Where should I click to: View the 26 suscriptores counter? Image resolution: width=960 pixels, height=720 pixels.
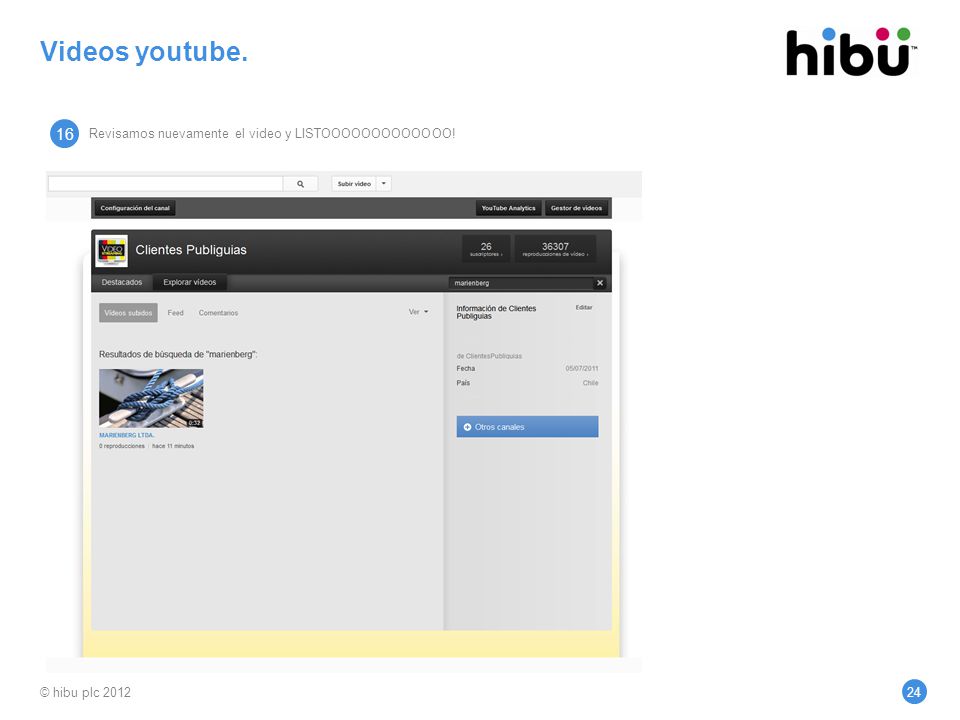(x=486, y=249)
